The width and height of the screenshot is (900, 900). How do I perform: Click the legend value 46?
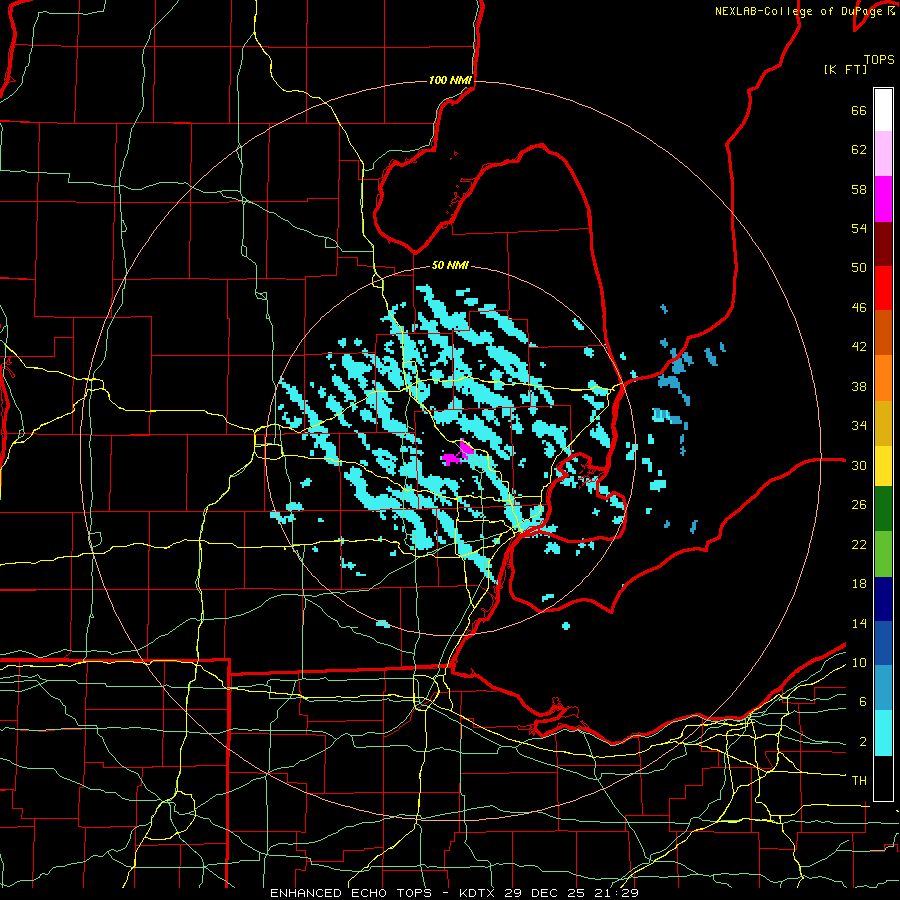click(859, 308)
